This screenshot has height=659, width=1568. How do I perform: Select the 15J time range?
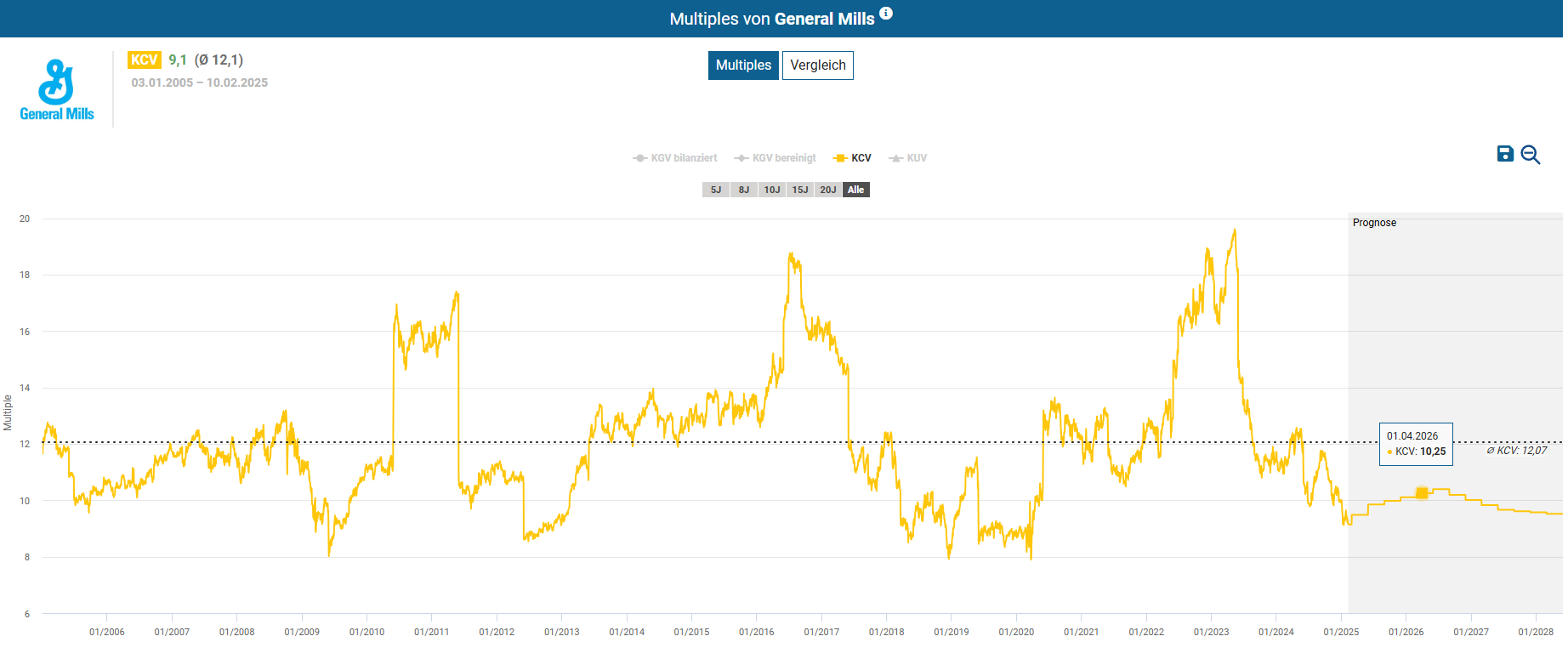click(800, 190)
